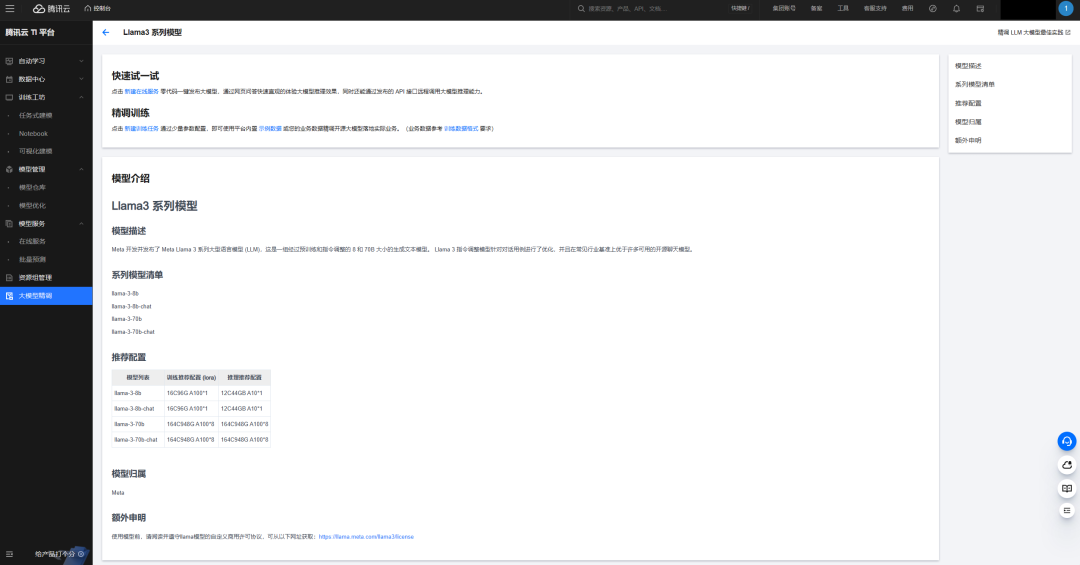The image size is (1080, 565).
Task: Click the 示例数据 link
Action: (270, 129)
